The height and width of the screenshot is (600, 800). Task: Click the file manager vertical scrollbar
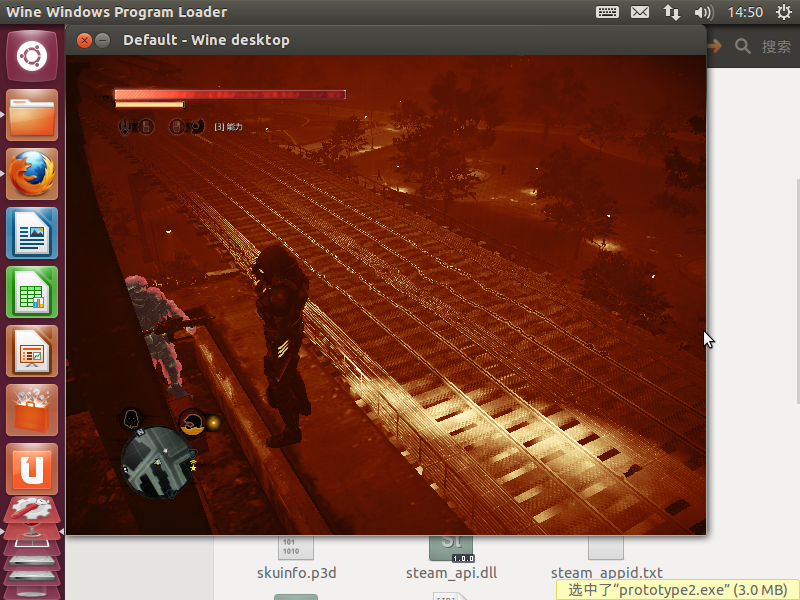pos(797,291)
